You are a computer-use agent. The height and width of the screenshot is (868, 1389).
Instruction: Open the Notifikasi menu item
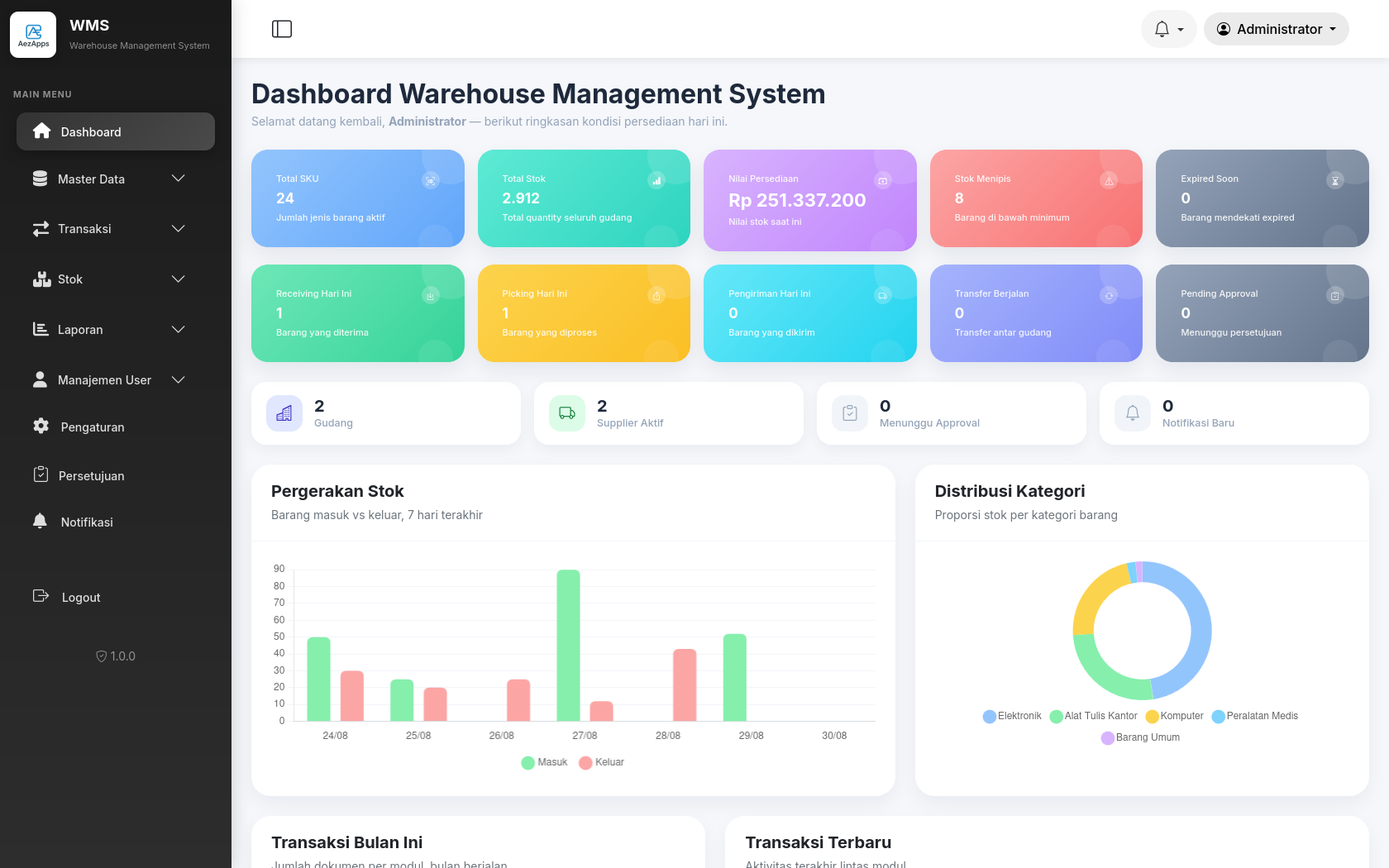[x=116, y=522]
